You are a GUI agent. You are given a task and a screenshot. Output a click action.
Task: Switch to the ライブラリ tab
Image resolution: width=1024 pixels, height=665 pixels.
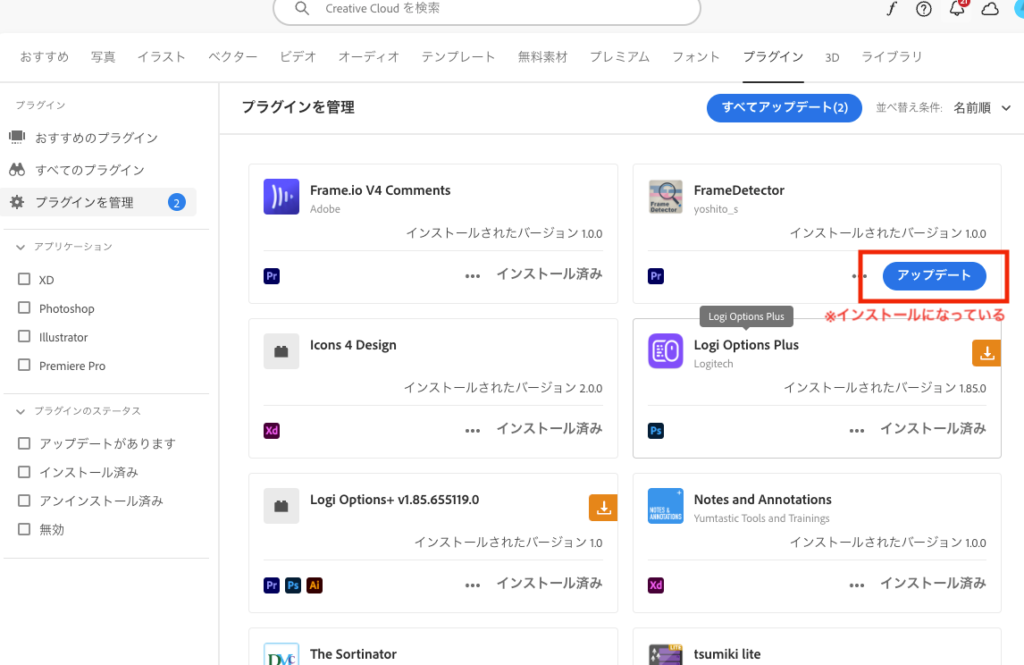[891, 57]
